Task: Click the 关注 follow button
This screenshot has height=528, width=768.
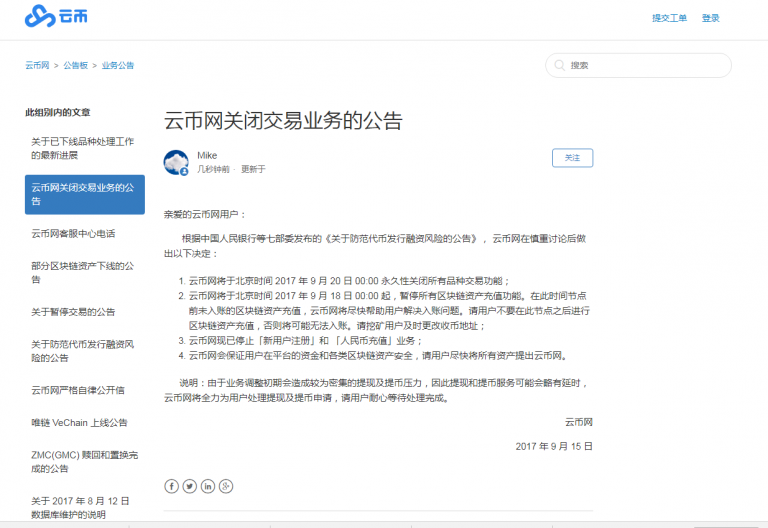Action: pyautogui.click(x=572, y=158)
